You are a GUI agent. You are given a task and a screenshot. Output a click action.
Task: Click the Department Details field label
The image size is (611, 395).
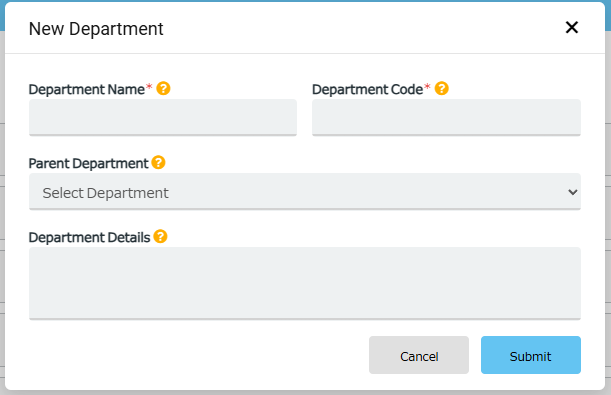pyautogui.click(x=89, y=238)
